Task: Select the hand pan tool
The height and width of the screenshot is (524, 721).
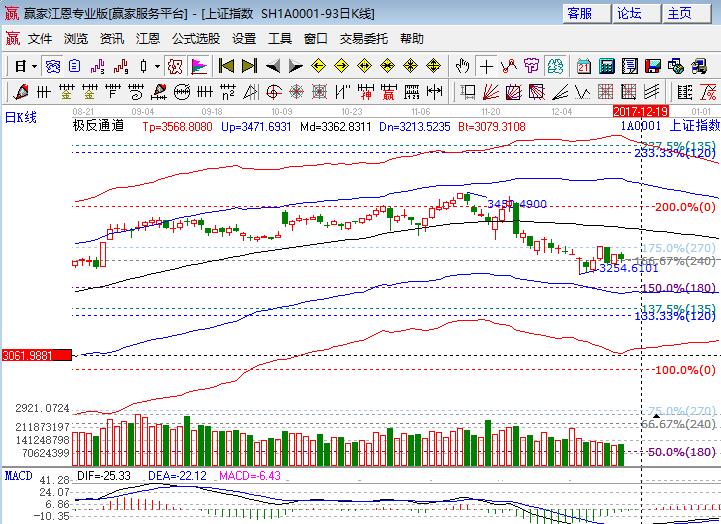Action: (463, 67)
